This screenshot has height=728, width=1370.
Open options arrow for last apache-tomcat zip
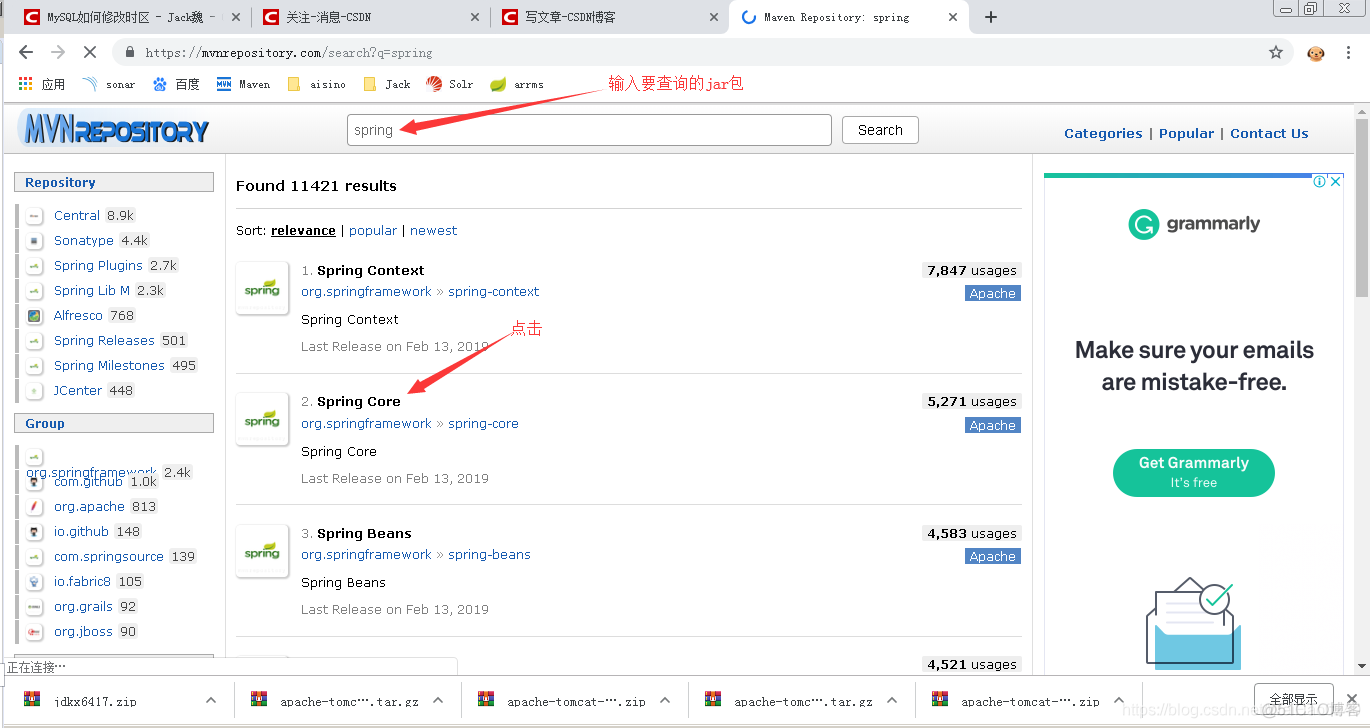(1119, 701)
